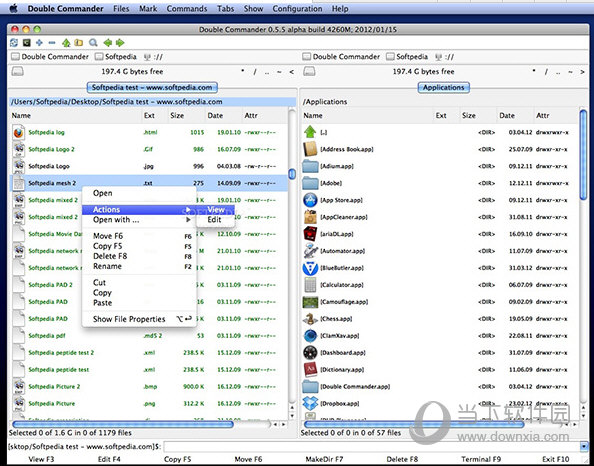
Task: Click the Terminal F9 function button
Action: click(481, 459)
